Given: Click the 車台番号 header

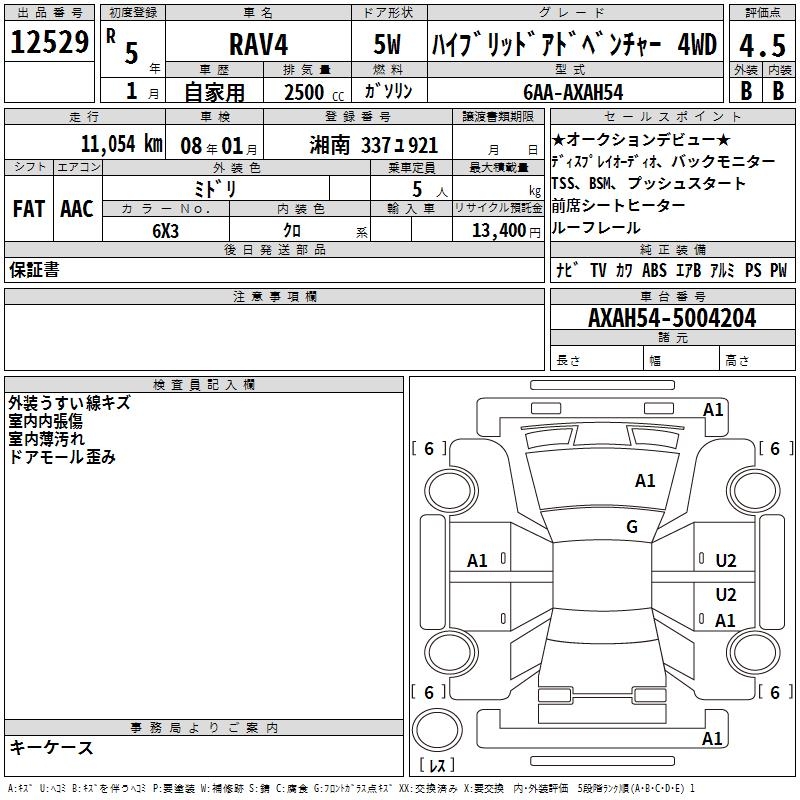Looking at the screenshot, I should pyautogui.click(x=672, y=296).
